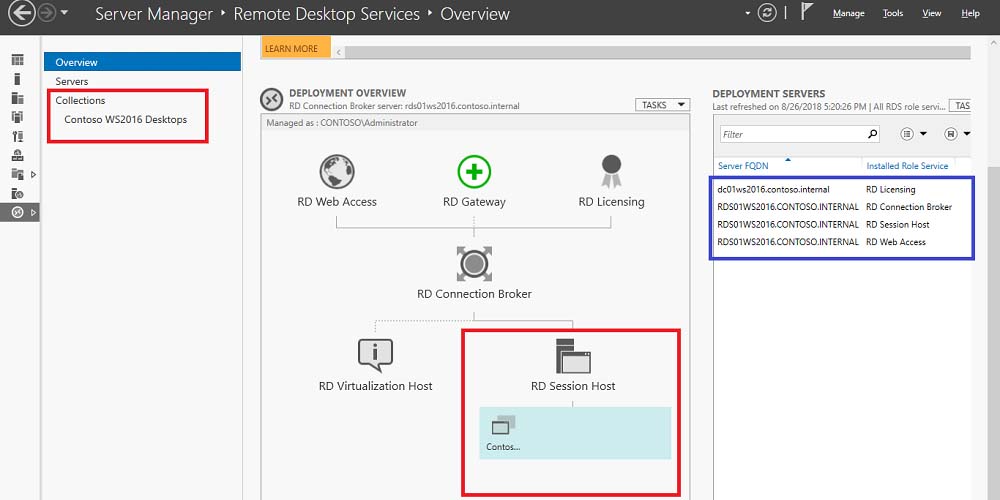Click the RD Connection Broker icon

(x=474, y=264)
